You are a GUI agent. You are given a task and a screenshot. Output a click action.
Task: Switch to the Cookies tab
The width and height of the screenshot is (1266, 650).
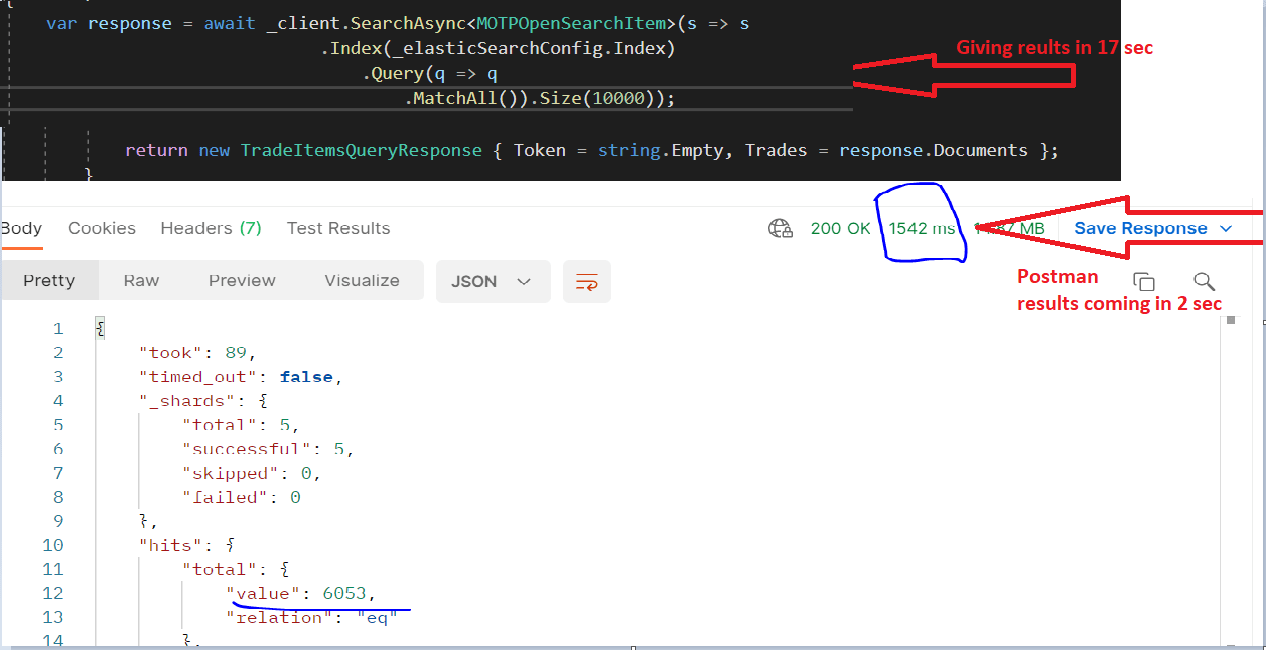(102, 228)
